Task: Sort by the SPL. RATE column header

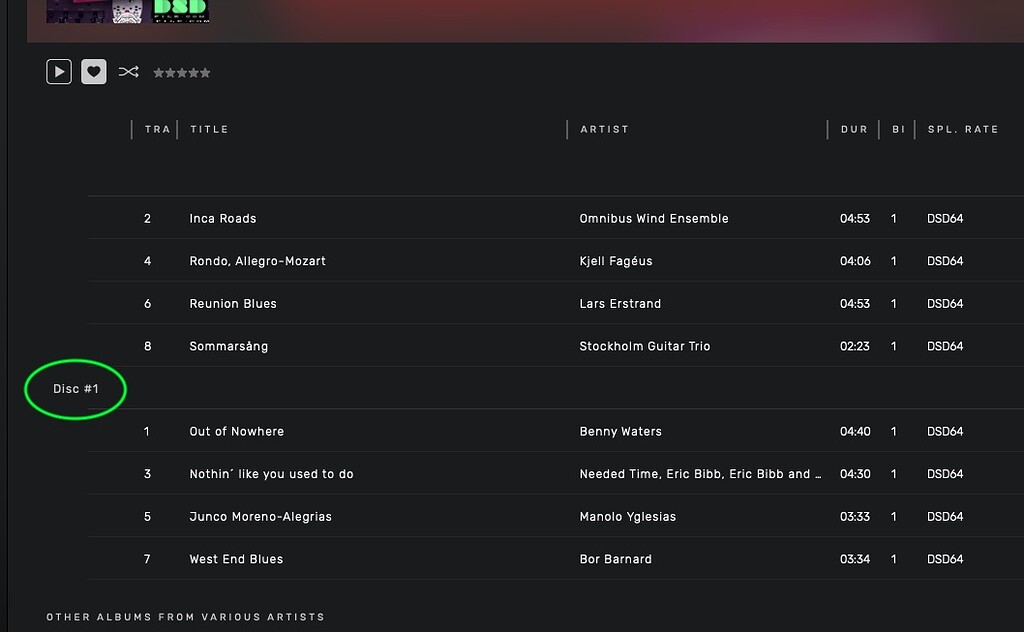Action: click(x=962, y=128)
